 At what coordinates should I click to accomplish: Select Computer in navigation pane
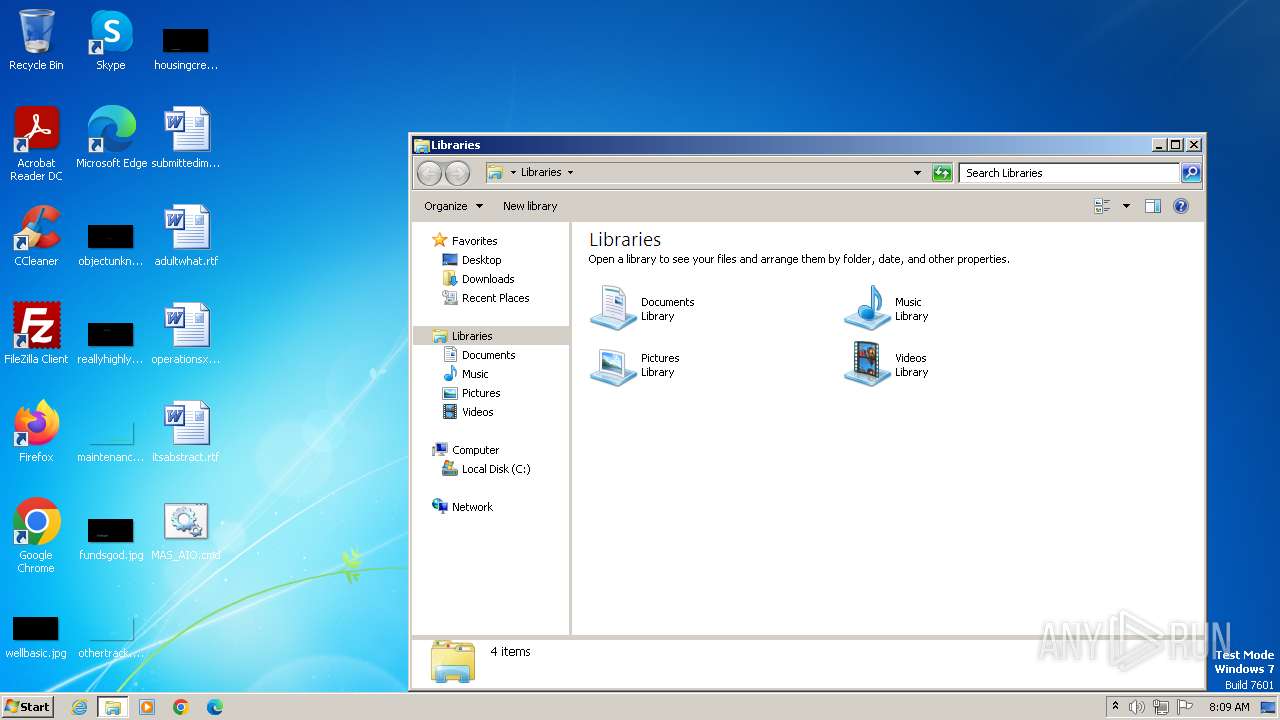[x=475, y=450]
